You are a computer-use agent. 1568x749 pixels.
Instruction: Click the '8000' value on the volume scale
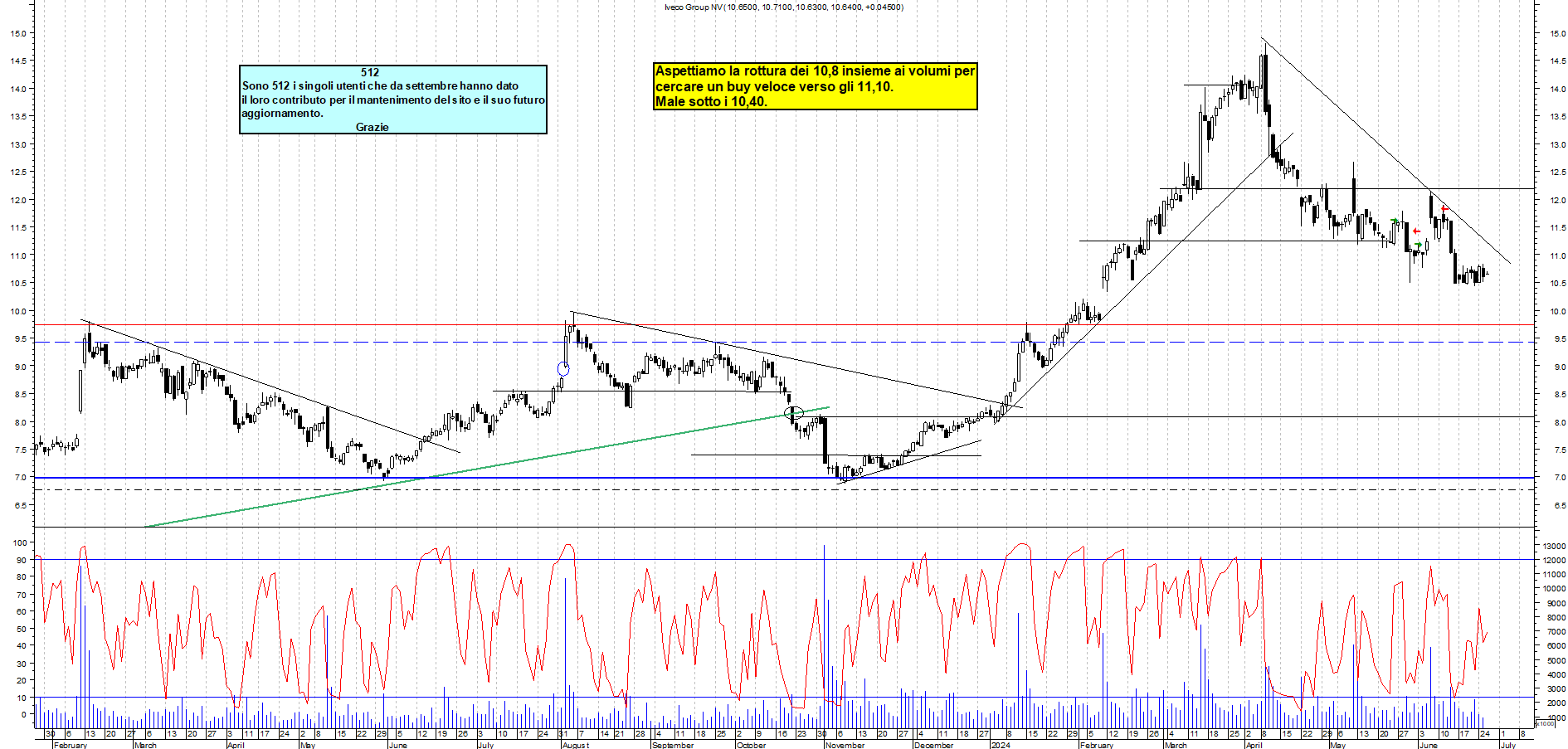tap(1556, 617)
